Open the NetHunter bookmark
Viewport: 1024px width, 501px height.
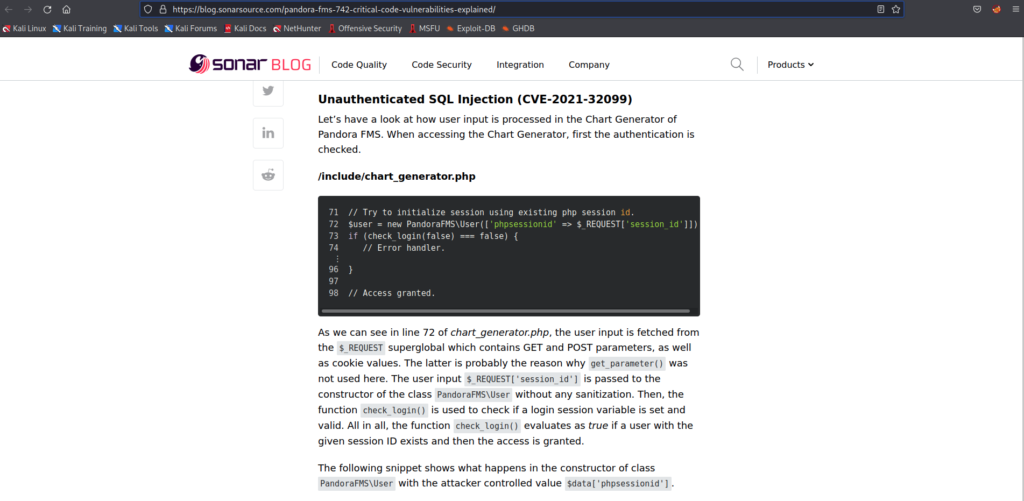click(297, 28)
